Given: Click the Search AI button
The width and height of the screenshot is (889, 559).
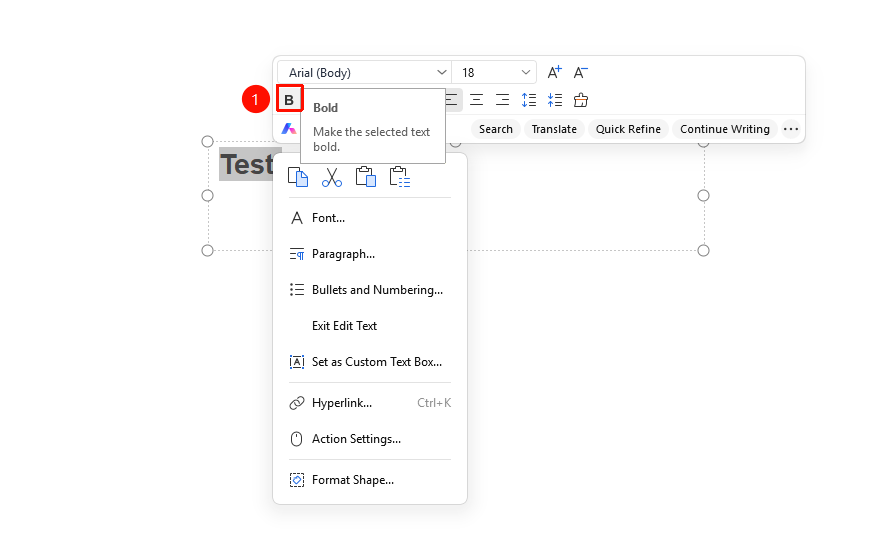Looking at the screenshot, I should coord(496,129).
